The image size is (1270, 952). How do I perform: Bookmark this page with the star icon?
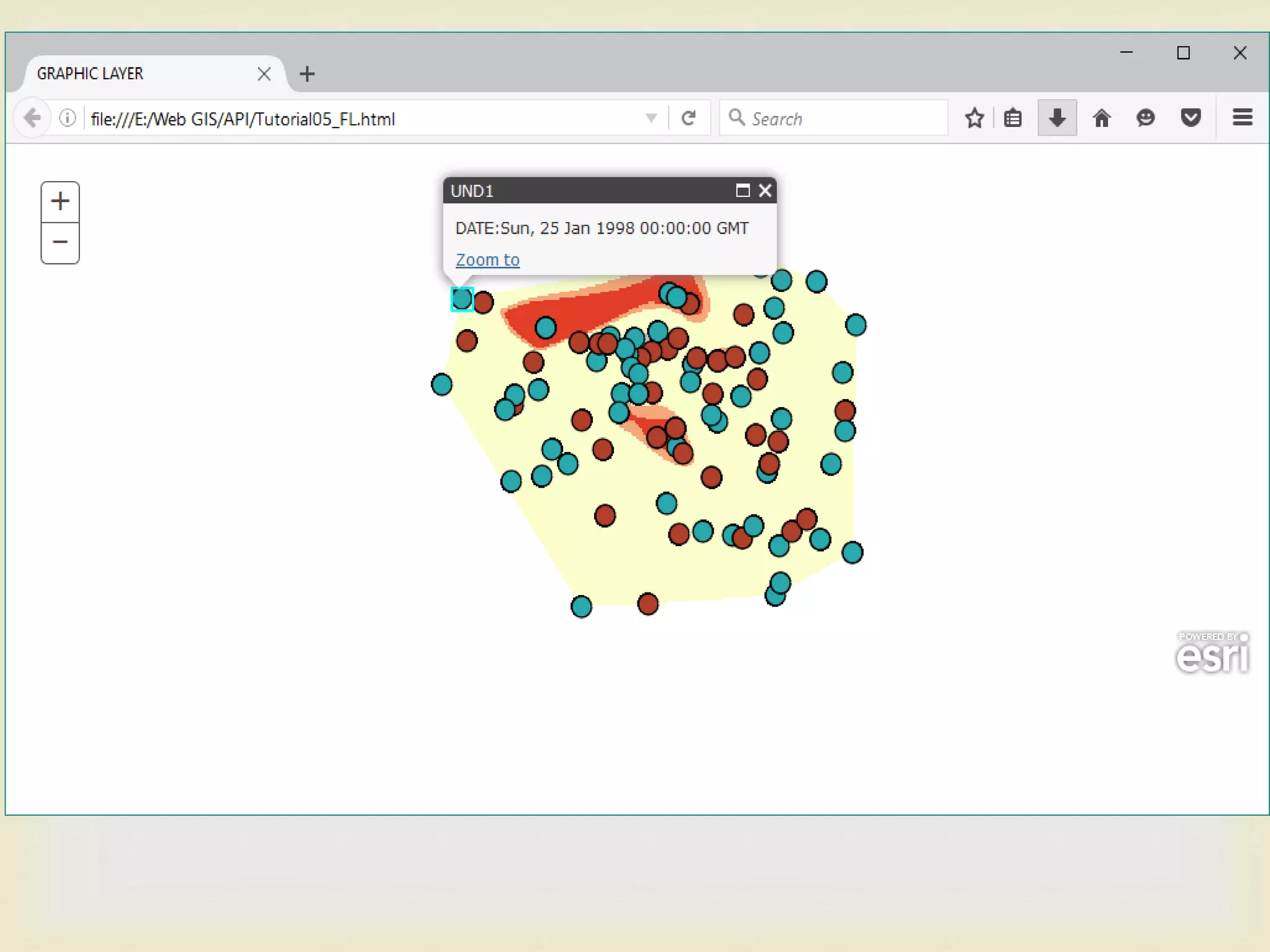coord(974,118)
